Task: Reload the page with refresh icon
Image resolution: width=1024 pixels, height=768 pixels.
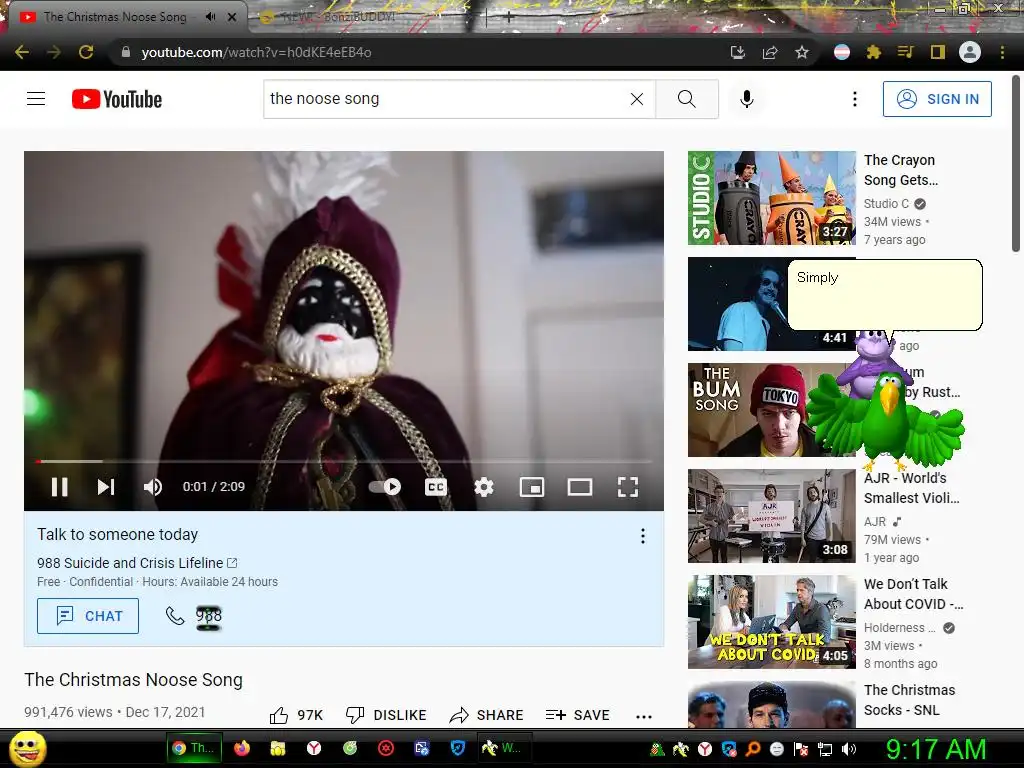Action: click(86, 52)
